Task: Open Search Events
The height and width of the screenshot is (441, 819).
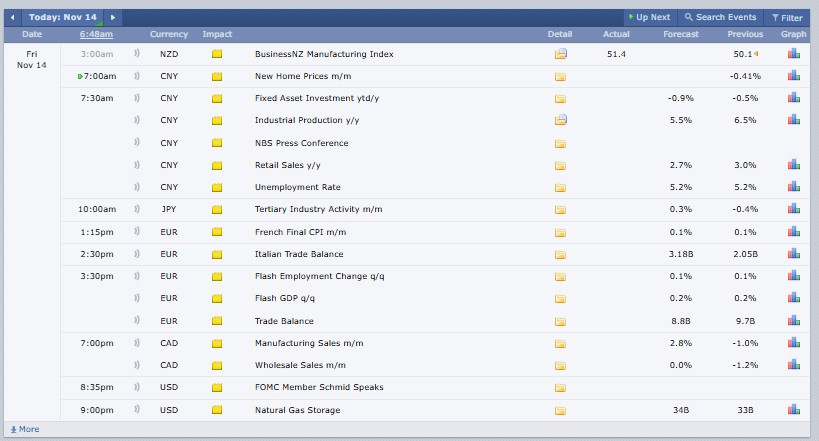Action: click(x=720, y=17)
